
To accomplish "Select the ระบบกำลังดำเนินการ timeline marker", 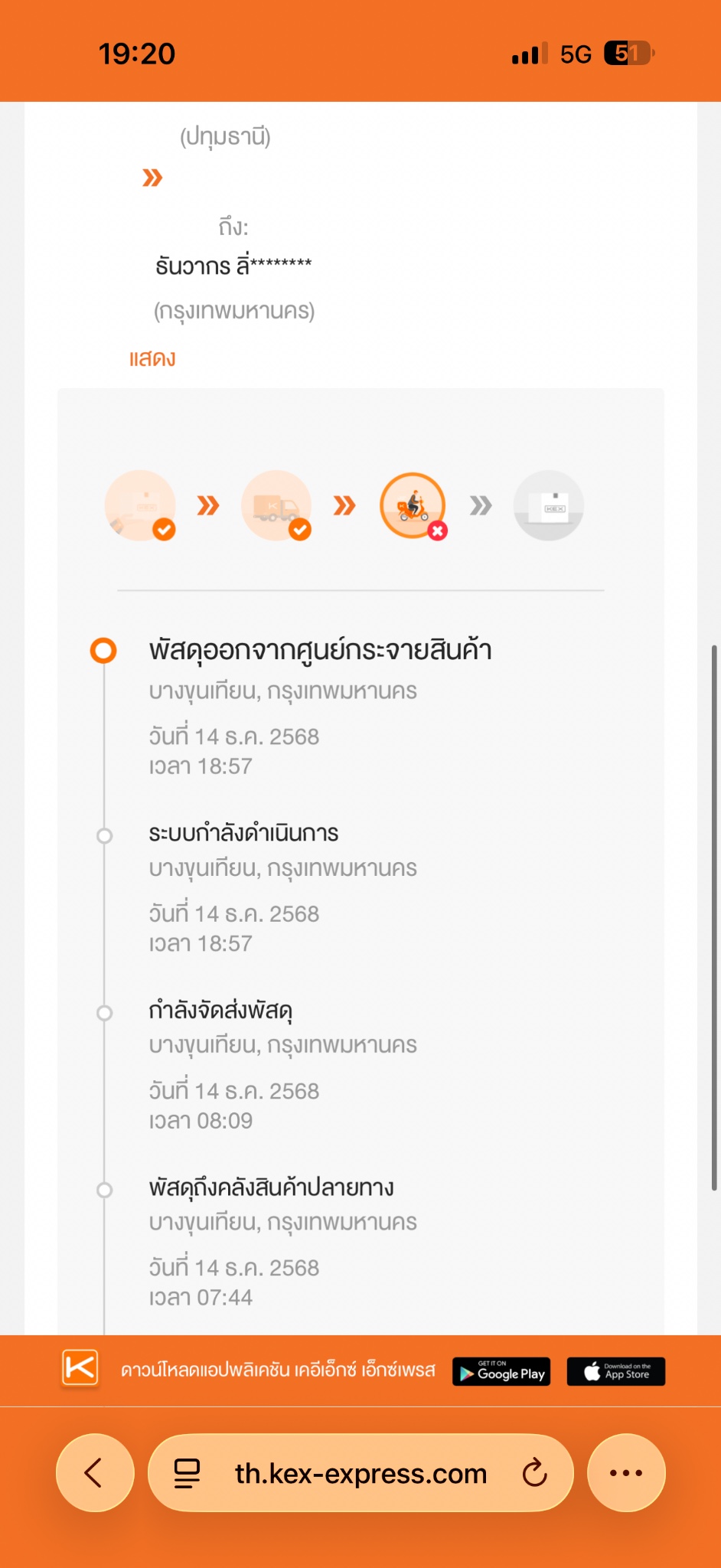I will (x=104, y=835).
